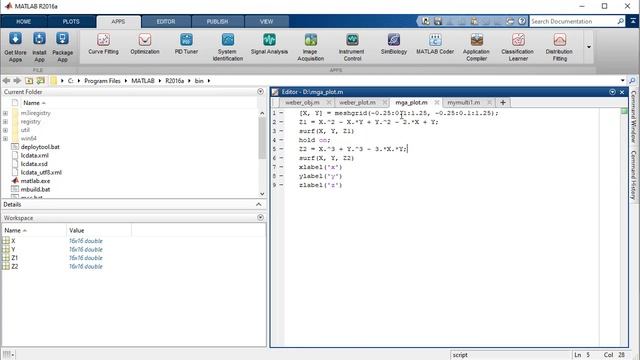The width and height of the screenshot is (640, 360).
Task: Open the PID Tuner app
Action: pyautogui.click(x=186, y=44)
